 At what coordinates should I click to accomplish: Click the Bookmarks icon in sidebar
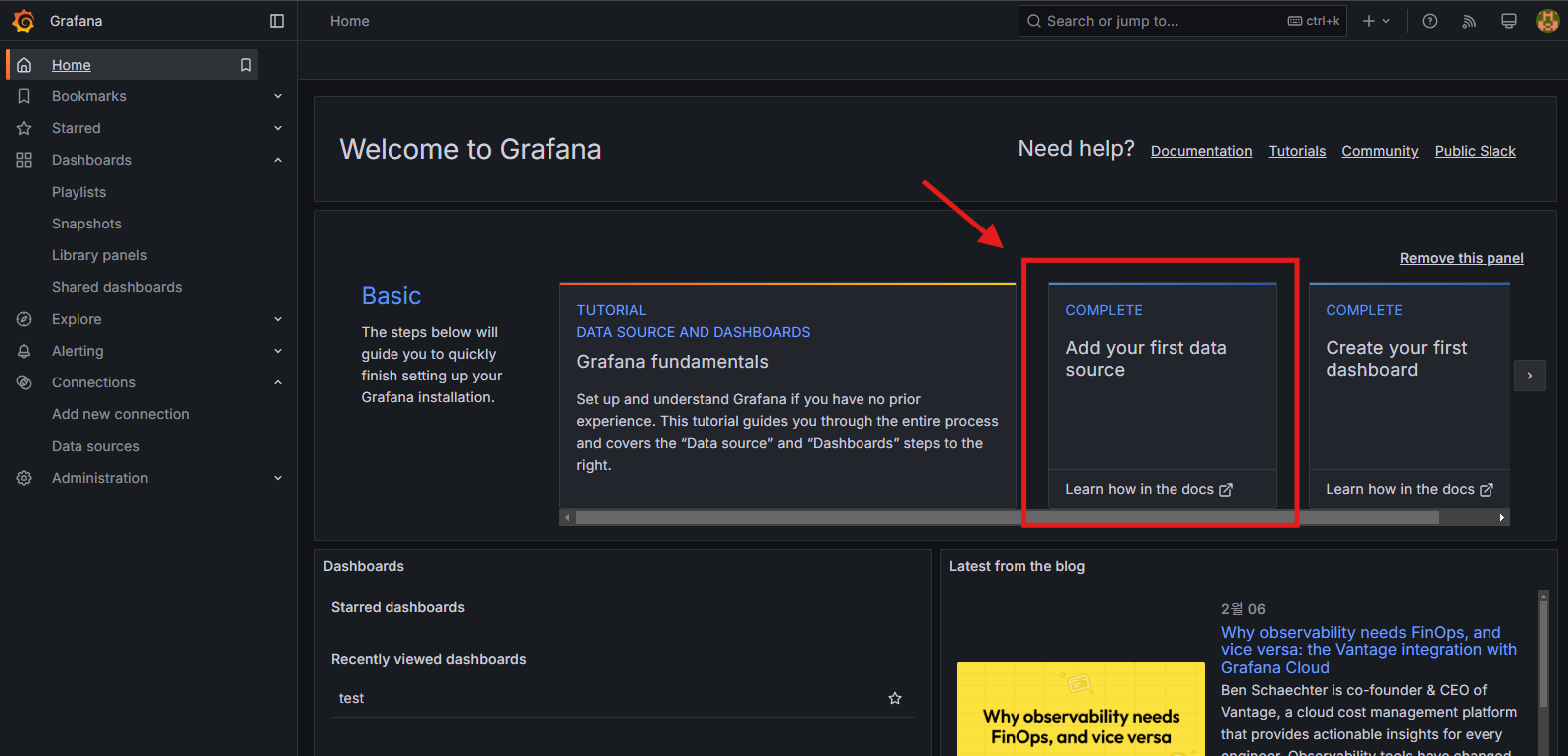click(25, 96)
